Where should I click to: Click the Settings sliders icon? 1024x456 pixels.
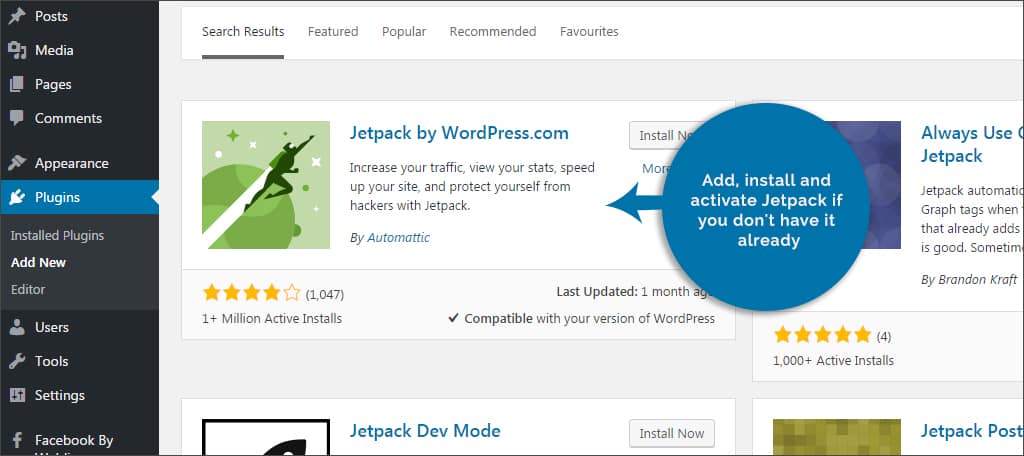point(17,395)
